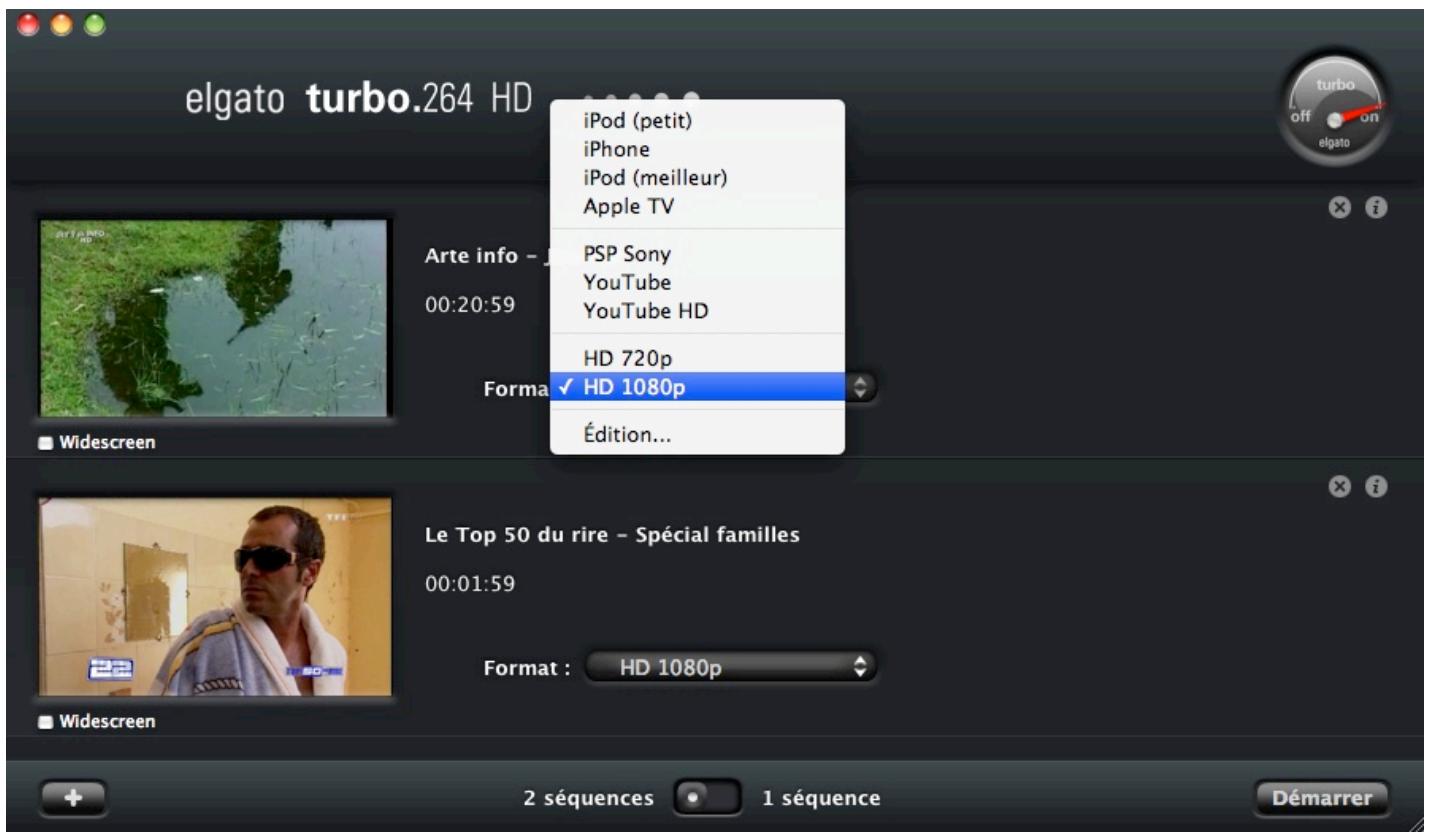Screen dimensions: 1429x837
Task: Choose iPhone format
Action: pyautogui.click(x=697, y=150)
